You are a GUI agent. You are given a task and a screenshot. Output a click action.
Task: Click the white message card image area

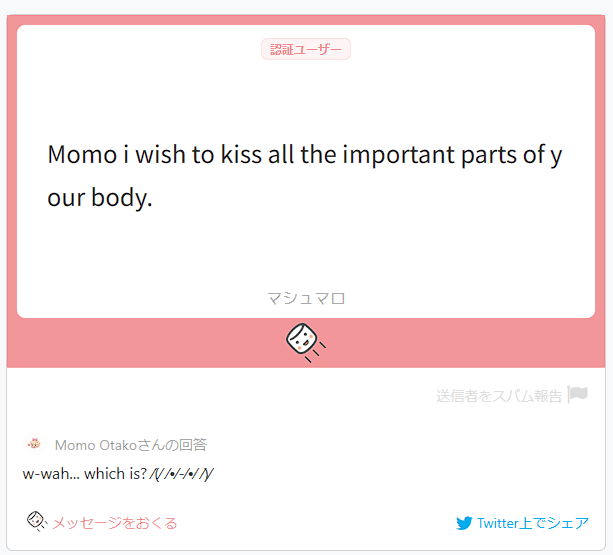click(x=306, y=171)
